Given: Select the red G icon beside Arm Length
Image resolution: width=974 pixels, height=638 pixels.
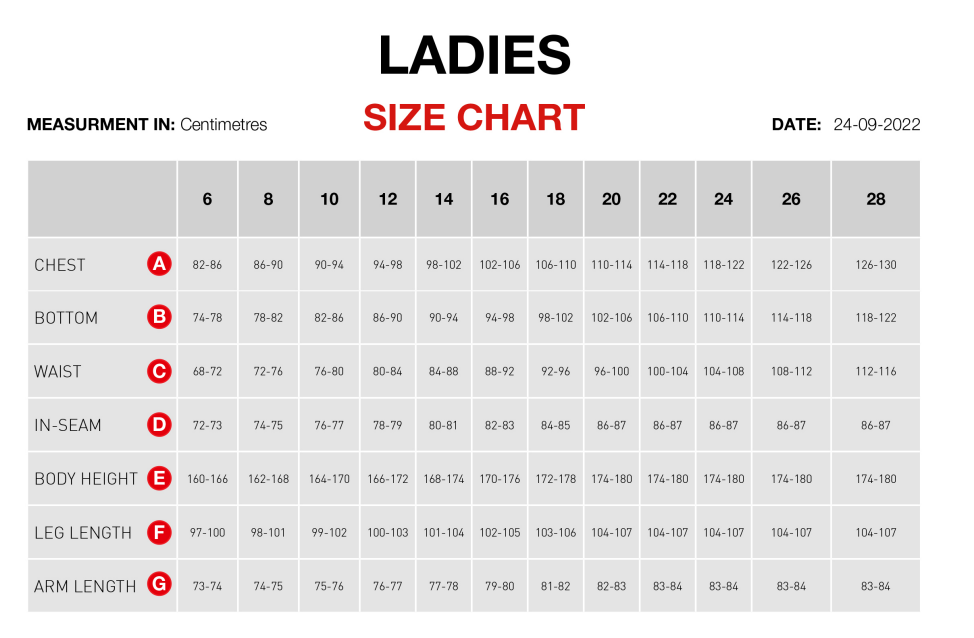Looking at the screenshot, I should [x=159, y=585].
